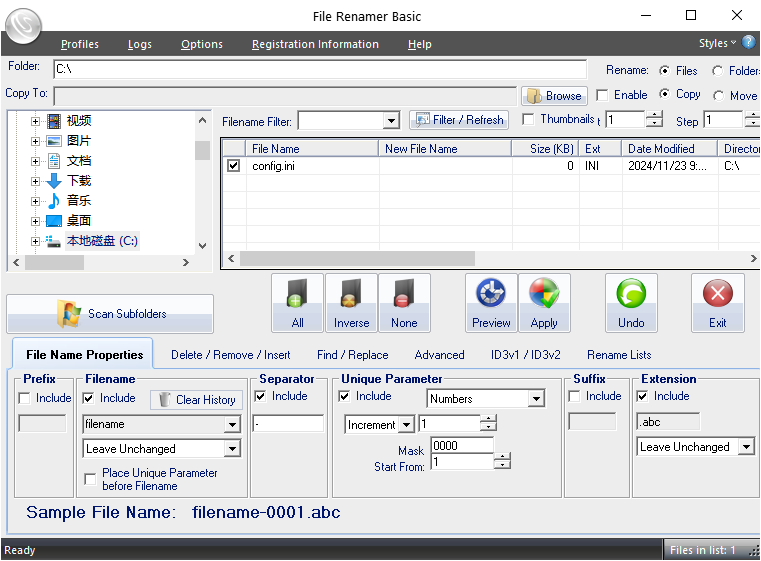Click the Mask 0000 input field
This screenshot has height=561, width=761.
[462, 446]
